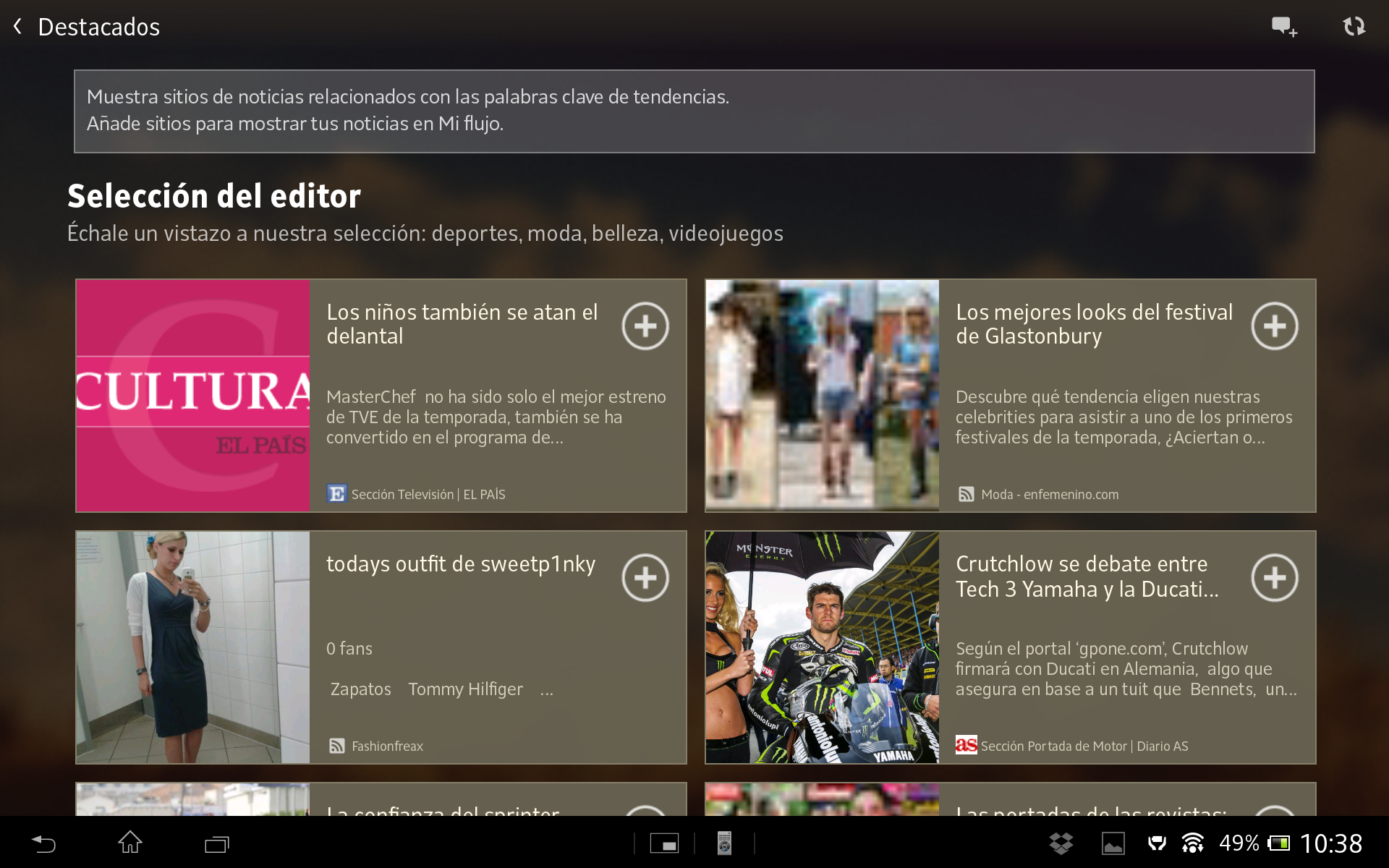Image resolution: width=1389 pixels, height=868 pixels.
Task: Select the Tommy Hilfiger tag
Action: click(465, 689)
